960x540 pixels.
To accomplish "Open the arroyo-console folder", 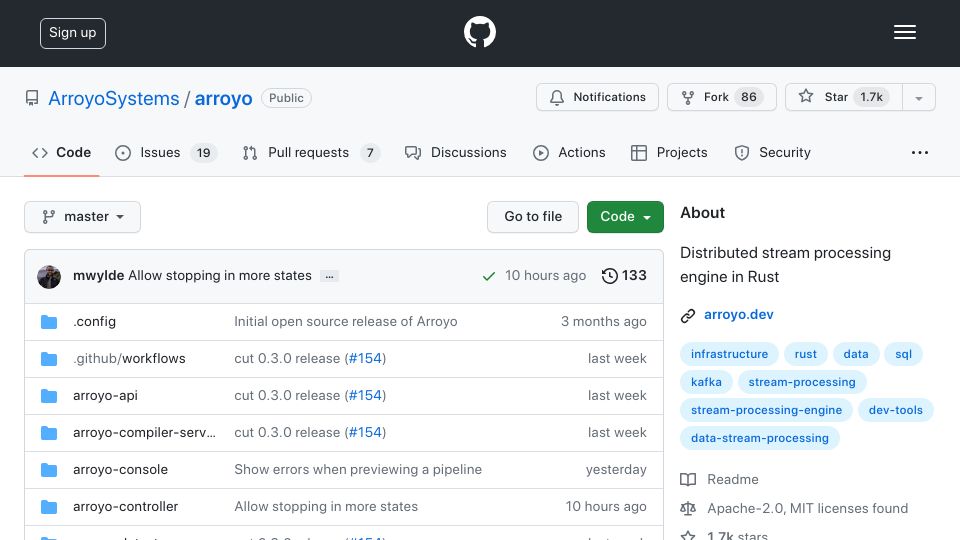I will pos(121,470).
